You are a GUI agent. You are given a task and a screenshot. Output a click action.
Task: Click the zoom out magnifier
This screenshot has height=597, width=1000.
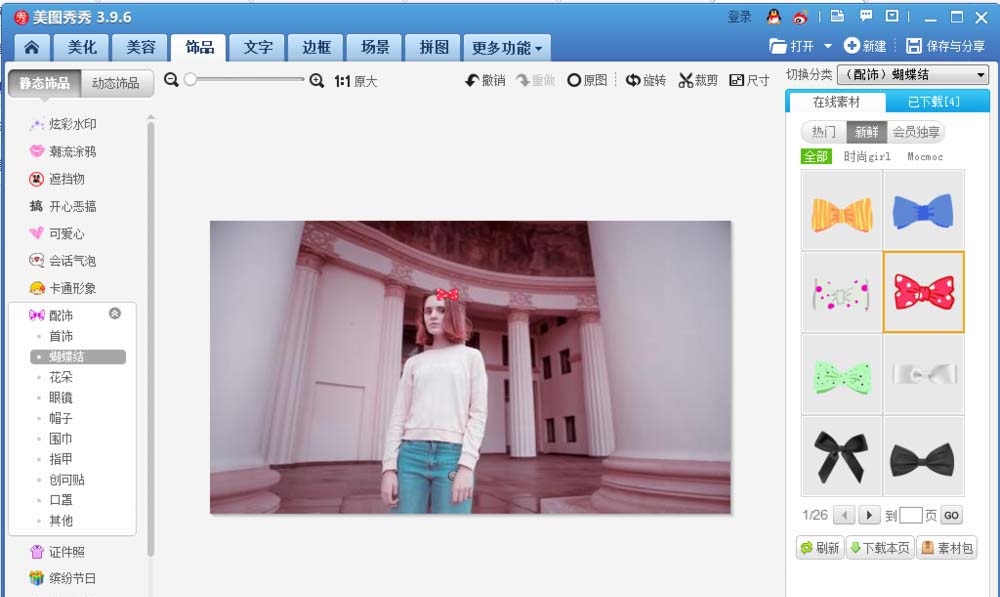tap(171, 80)
